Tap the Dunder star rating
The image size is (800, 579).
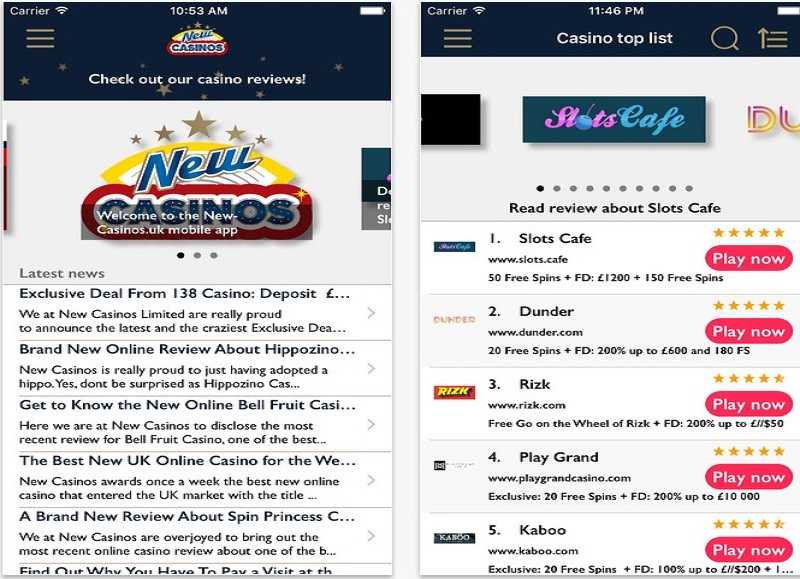tap(748, 306)
